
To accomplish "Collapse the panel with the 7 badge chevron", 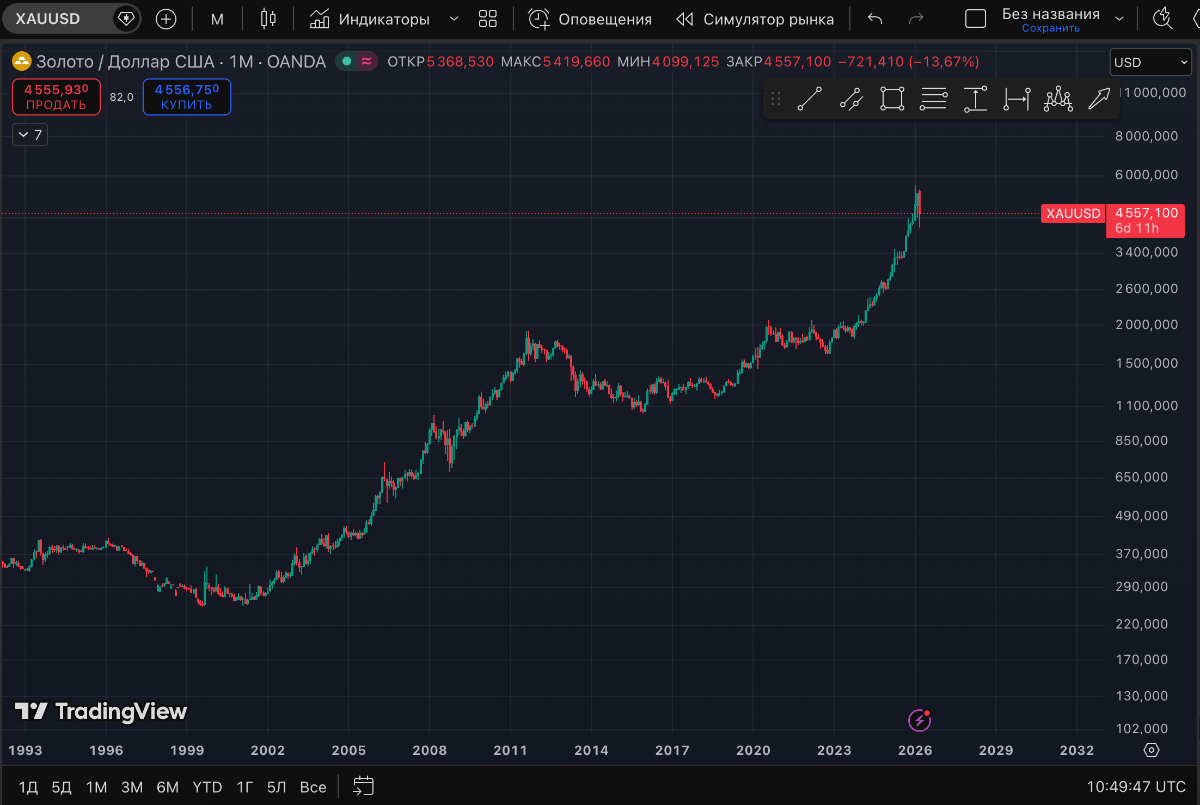I will coord(29,134).
